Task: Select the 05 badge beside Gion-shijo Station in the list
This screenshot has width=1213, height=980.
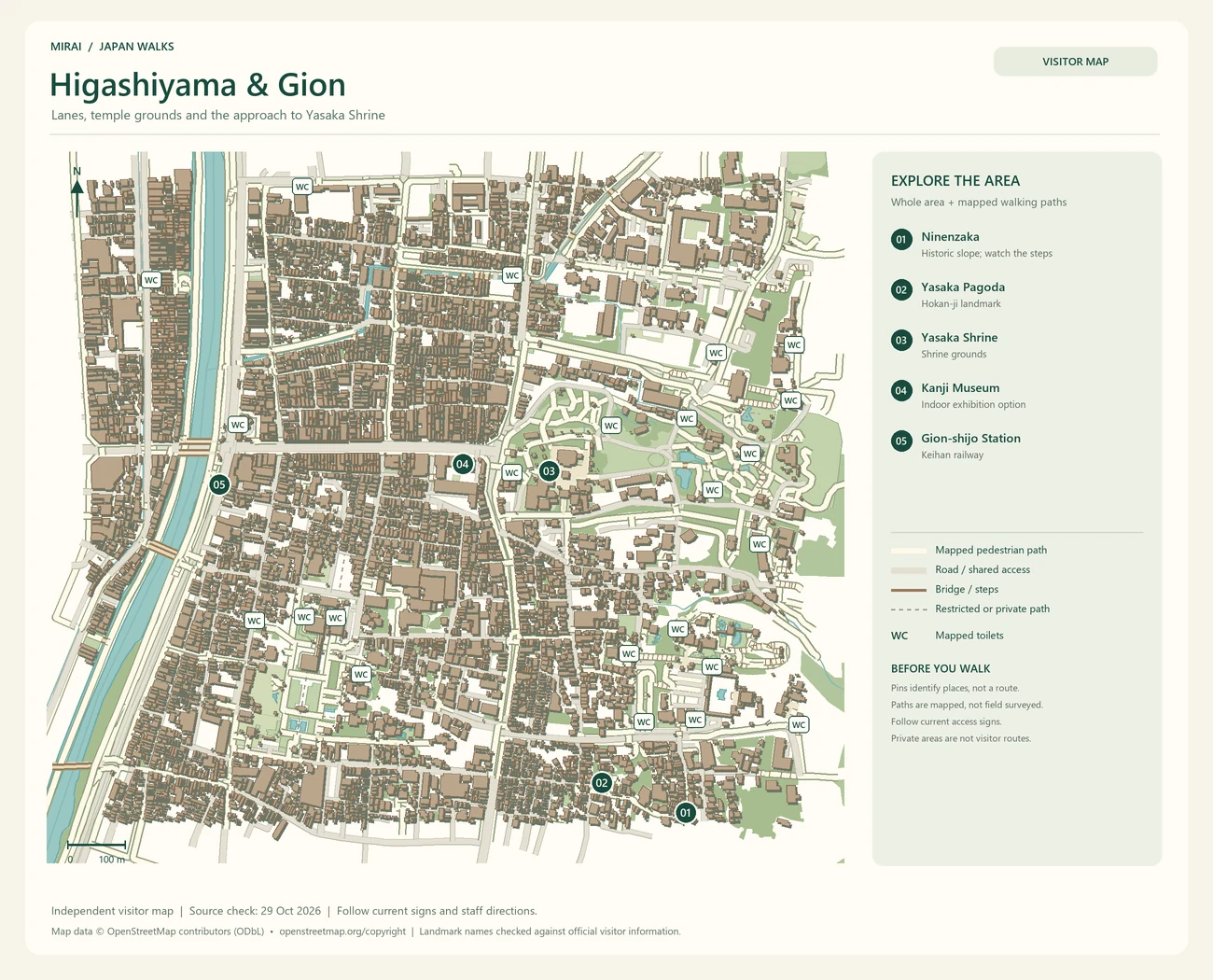Action: 901,441
